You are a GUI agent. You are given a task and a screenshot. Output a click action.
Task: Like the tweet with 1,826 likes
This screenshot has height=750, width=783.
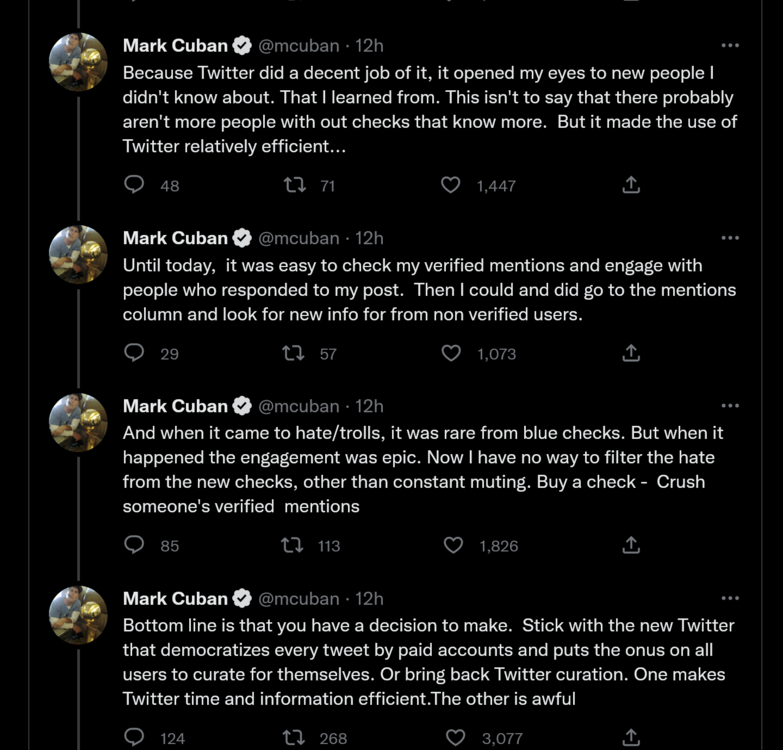click(453, 545)
